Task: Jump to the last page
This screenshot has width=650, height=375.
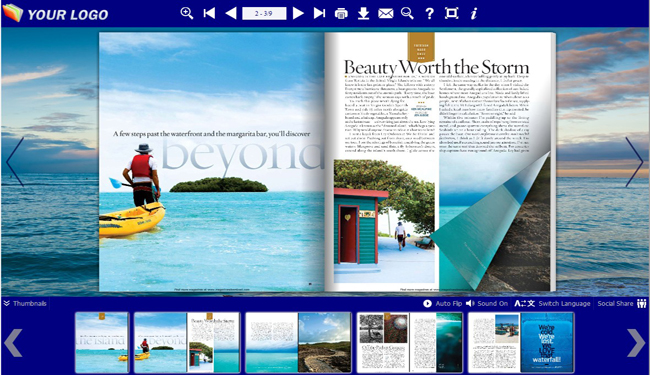Action: [319, 13]
